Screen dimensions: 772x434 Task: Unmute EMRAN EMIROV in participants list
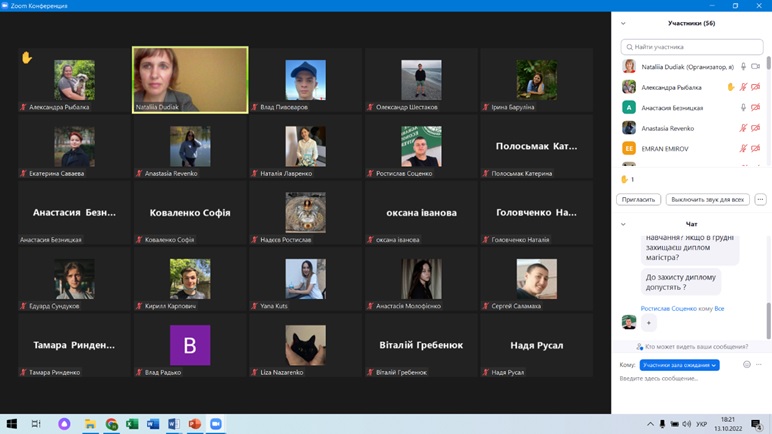[x=743, y=148]
